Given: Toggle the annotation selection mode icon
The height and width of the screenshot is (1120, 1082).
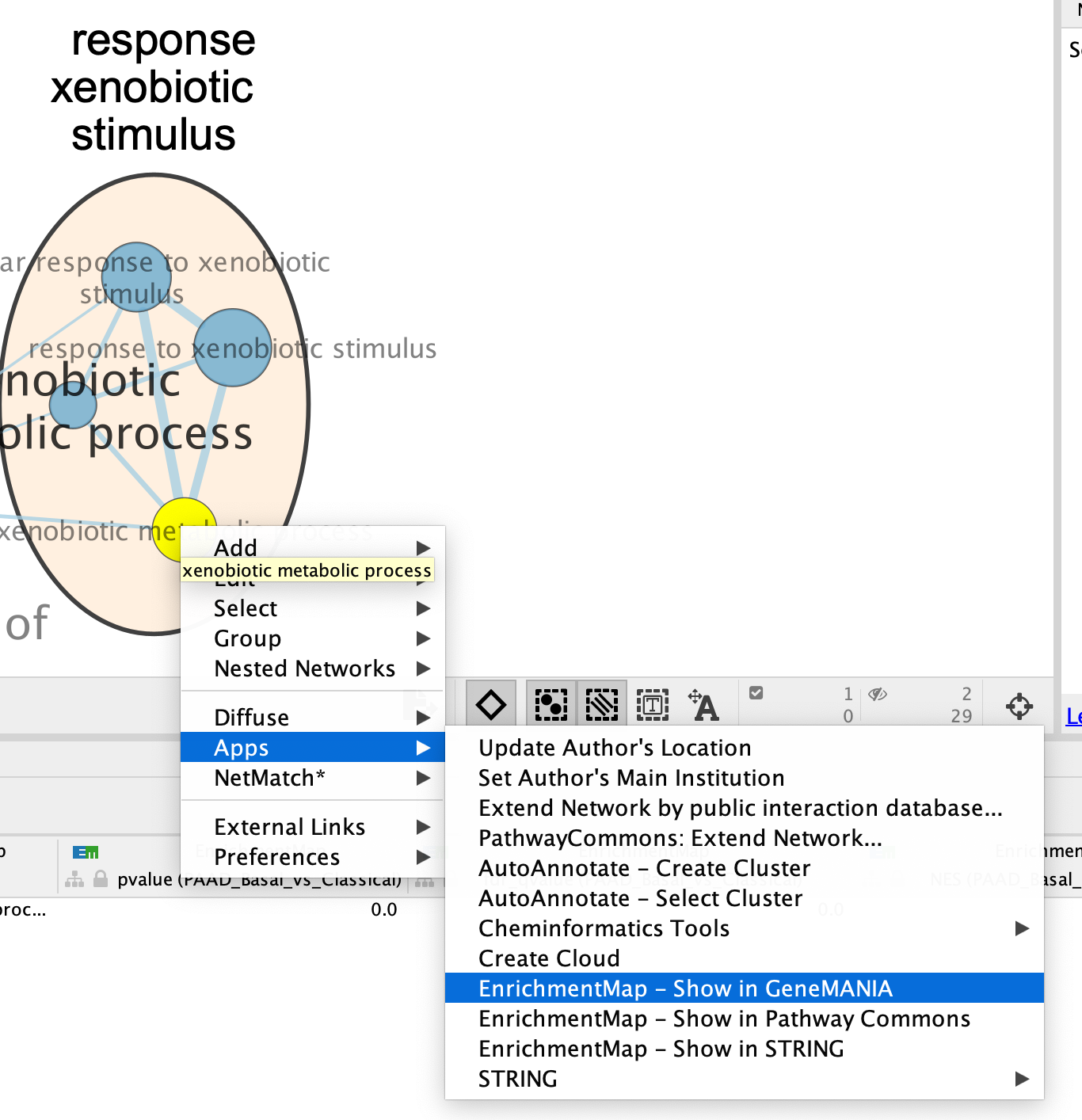Looking at the screenshot, I should click(x=653, y=704).
